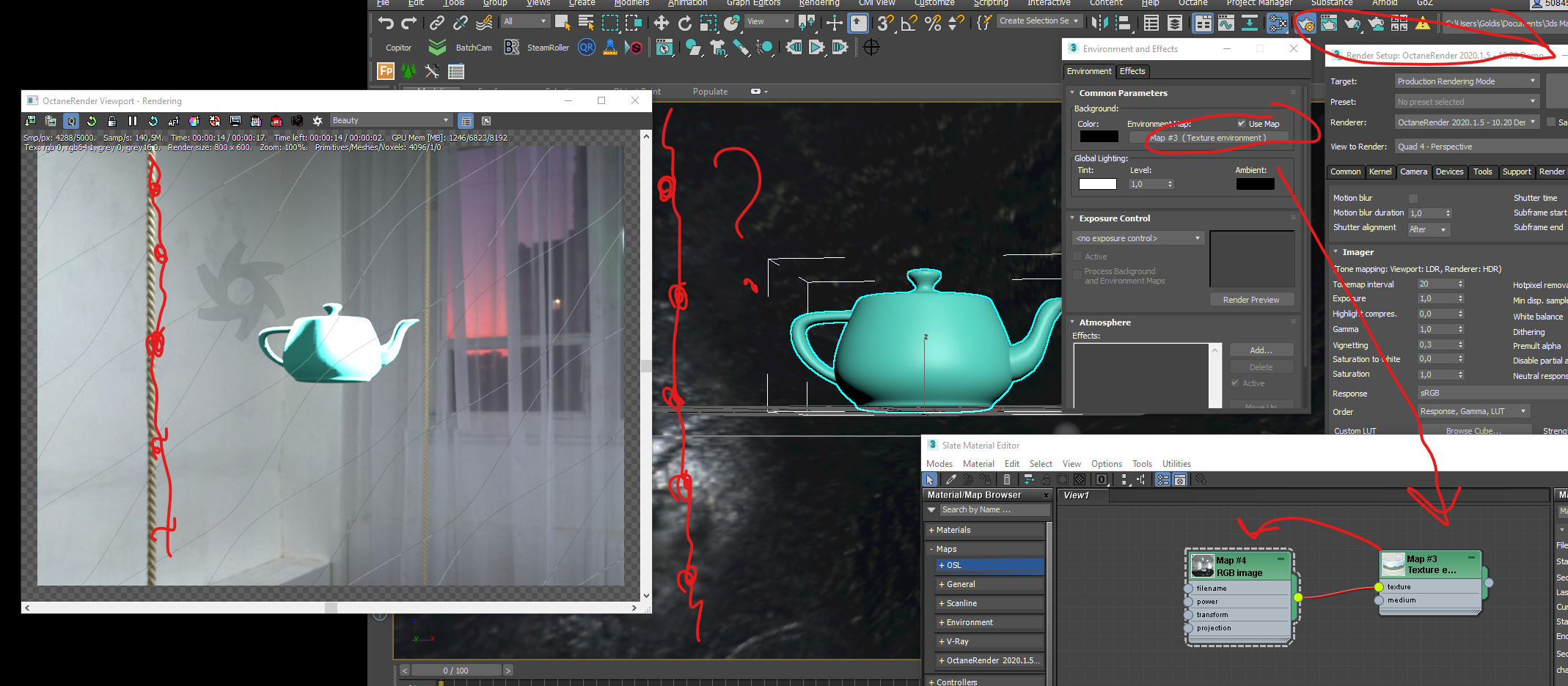Activate the Select and Scale tool
Image resolution: width=1568 pixels, height=686 pixels.
point(708,23)
